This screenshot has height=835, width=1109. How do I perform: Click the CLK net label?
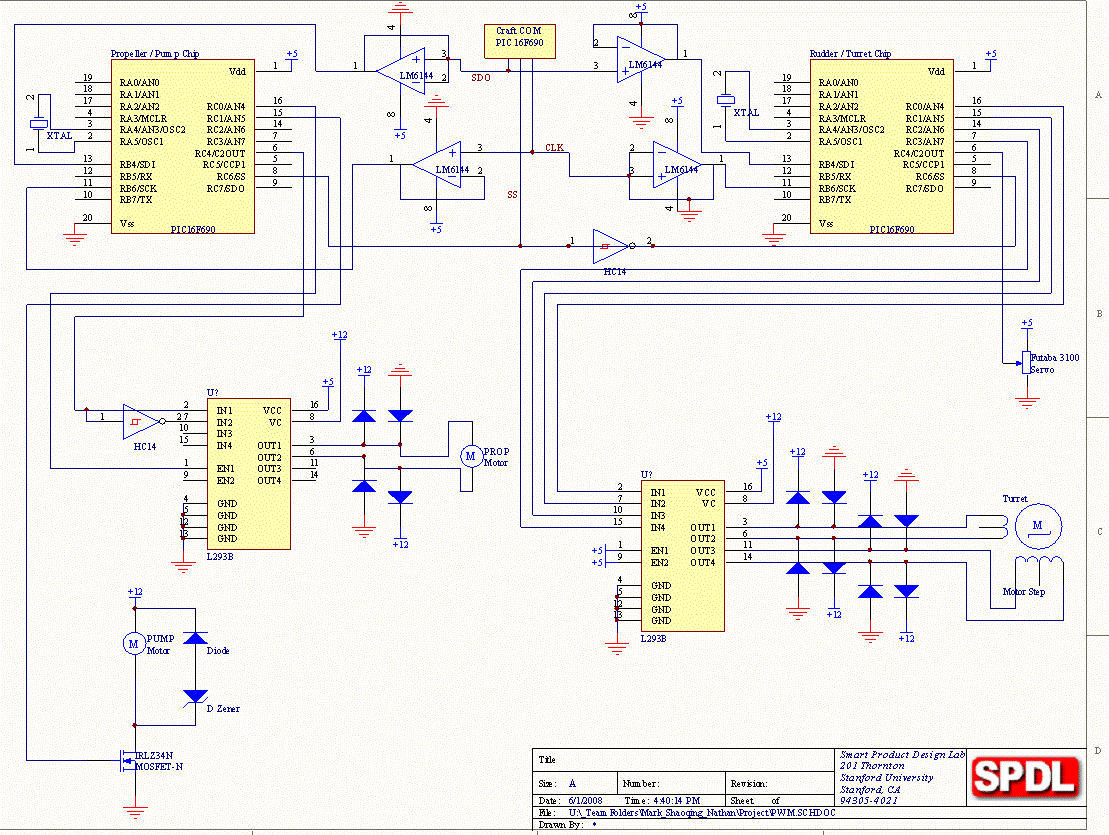[x=554, y=148]
